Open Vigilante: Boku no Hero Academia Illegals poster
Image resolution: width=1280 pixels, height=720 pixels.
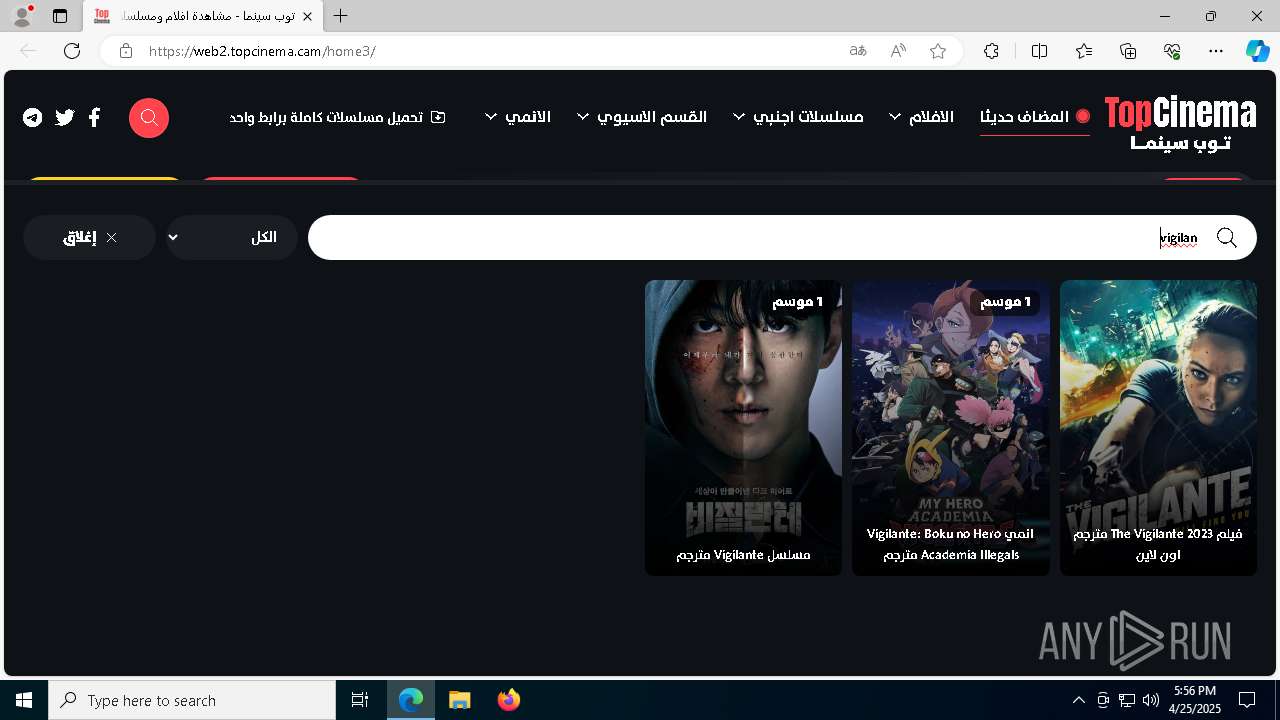click(951, 428)
